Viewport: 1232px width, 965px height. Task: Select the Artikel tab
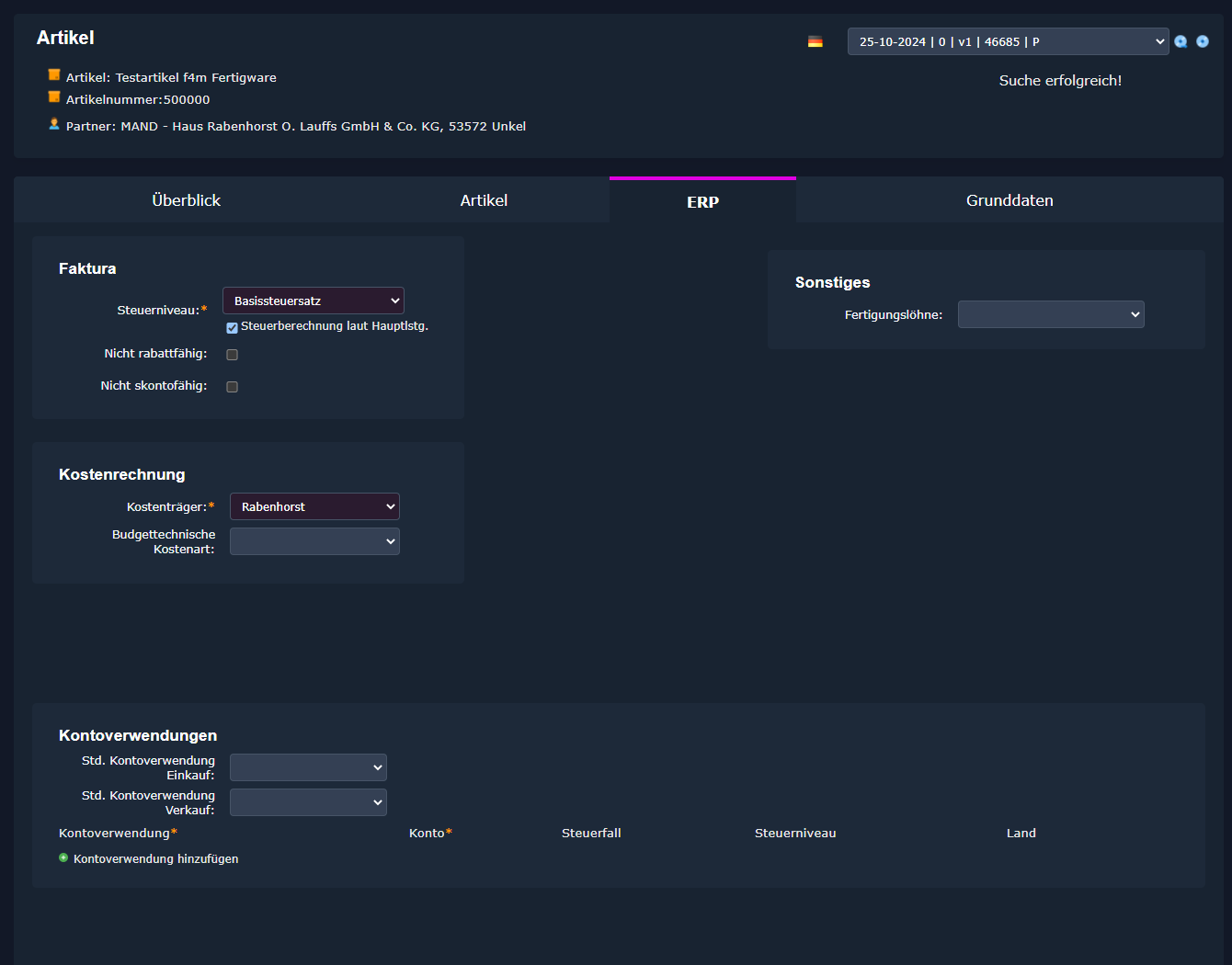click(x=484, y=200)
